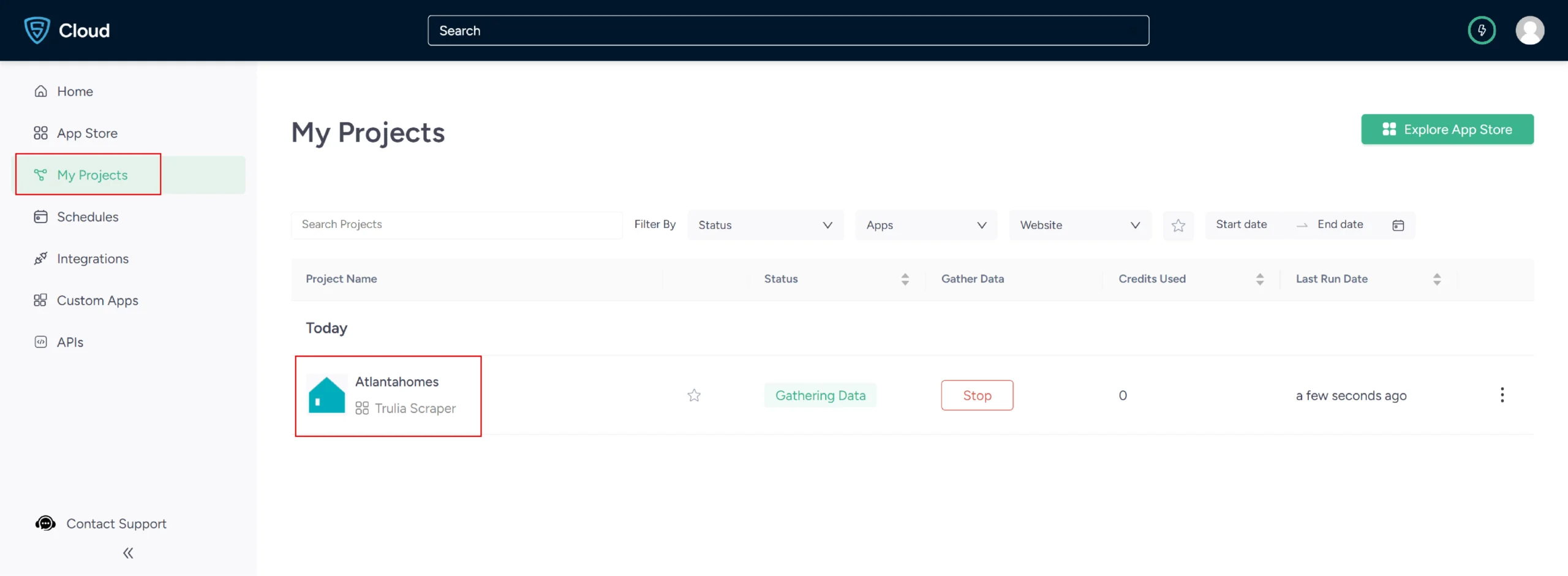Click the Trulia Scraper label
This screenshot has height=576, width=1568.
click(x=415, y=408)
